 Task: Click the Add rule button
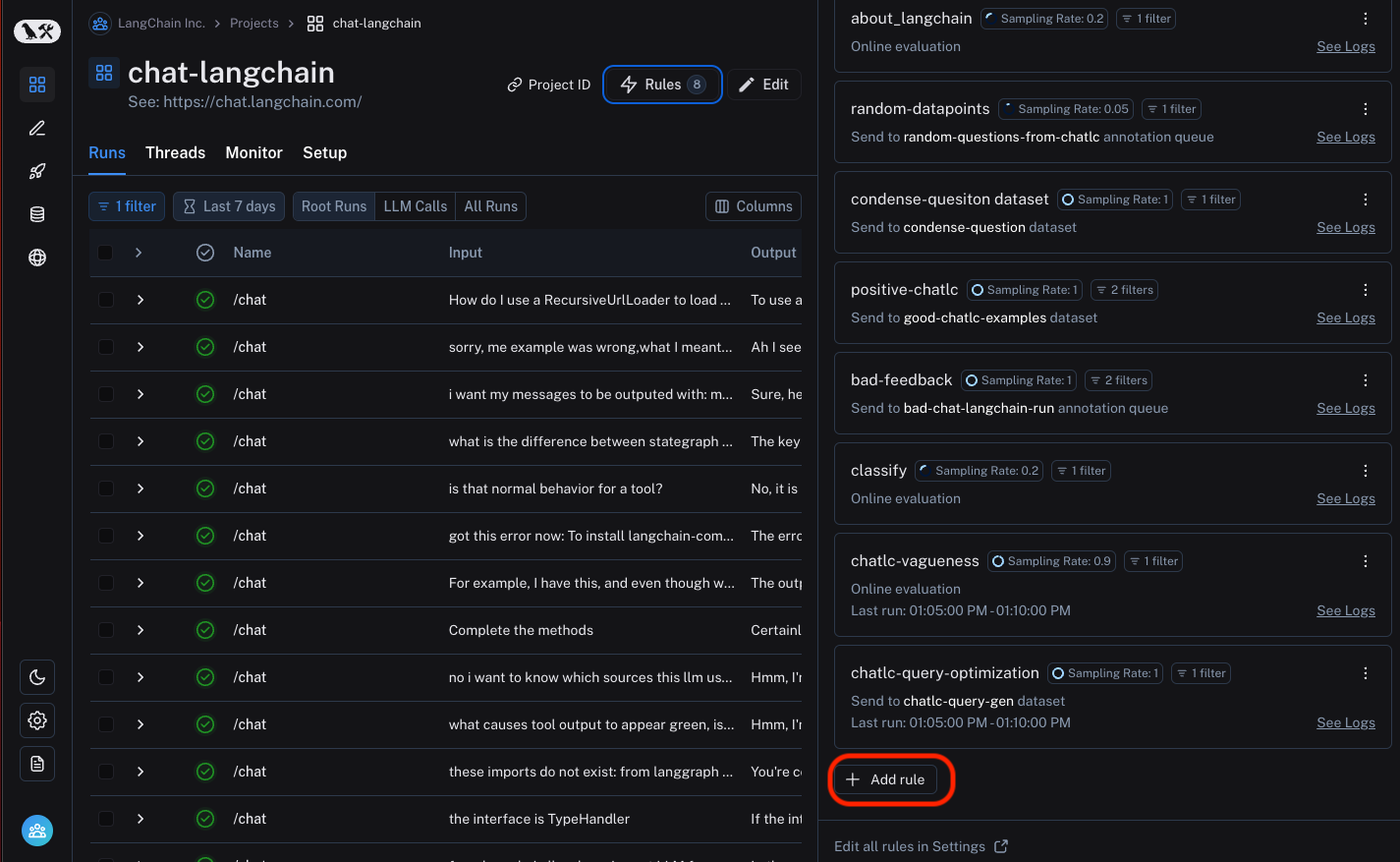885,779
